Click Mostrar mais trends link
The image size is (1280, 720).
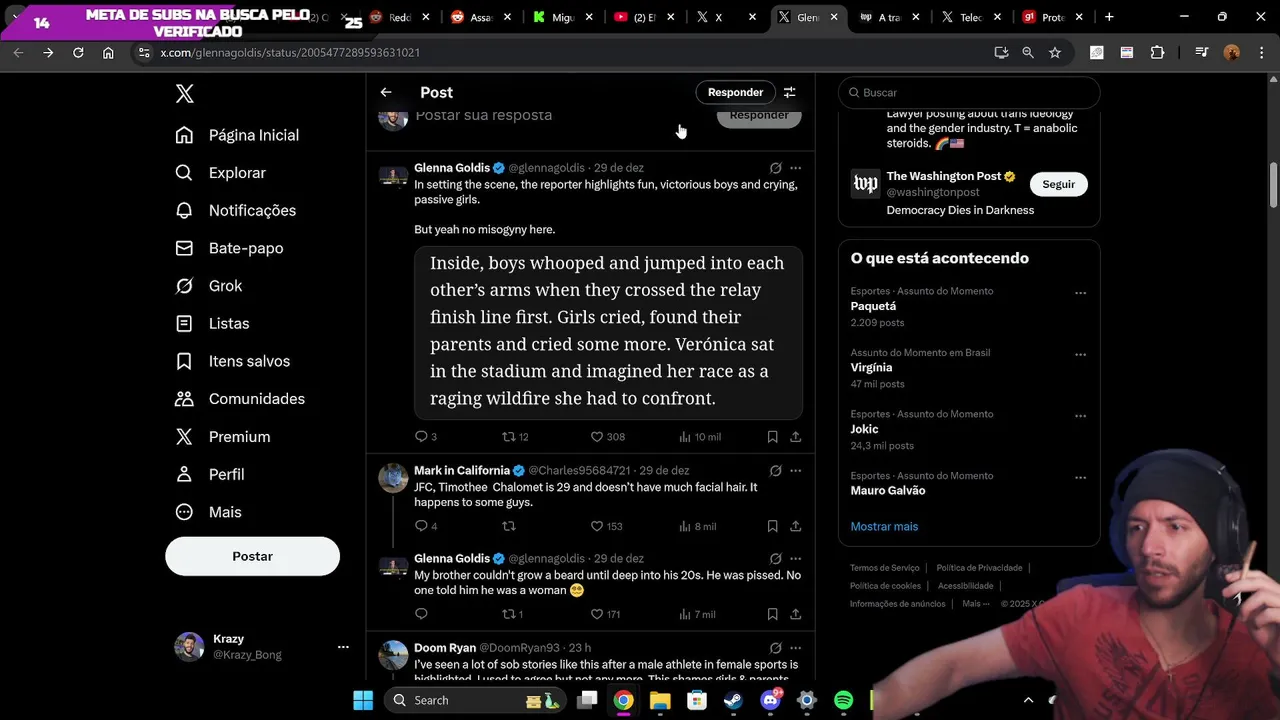884,527
